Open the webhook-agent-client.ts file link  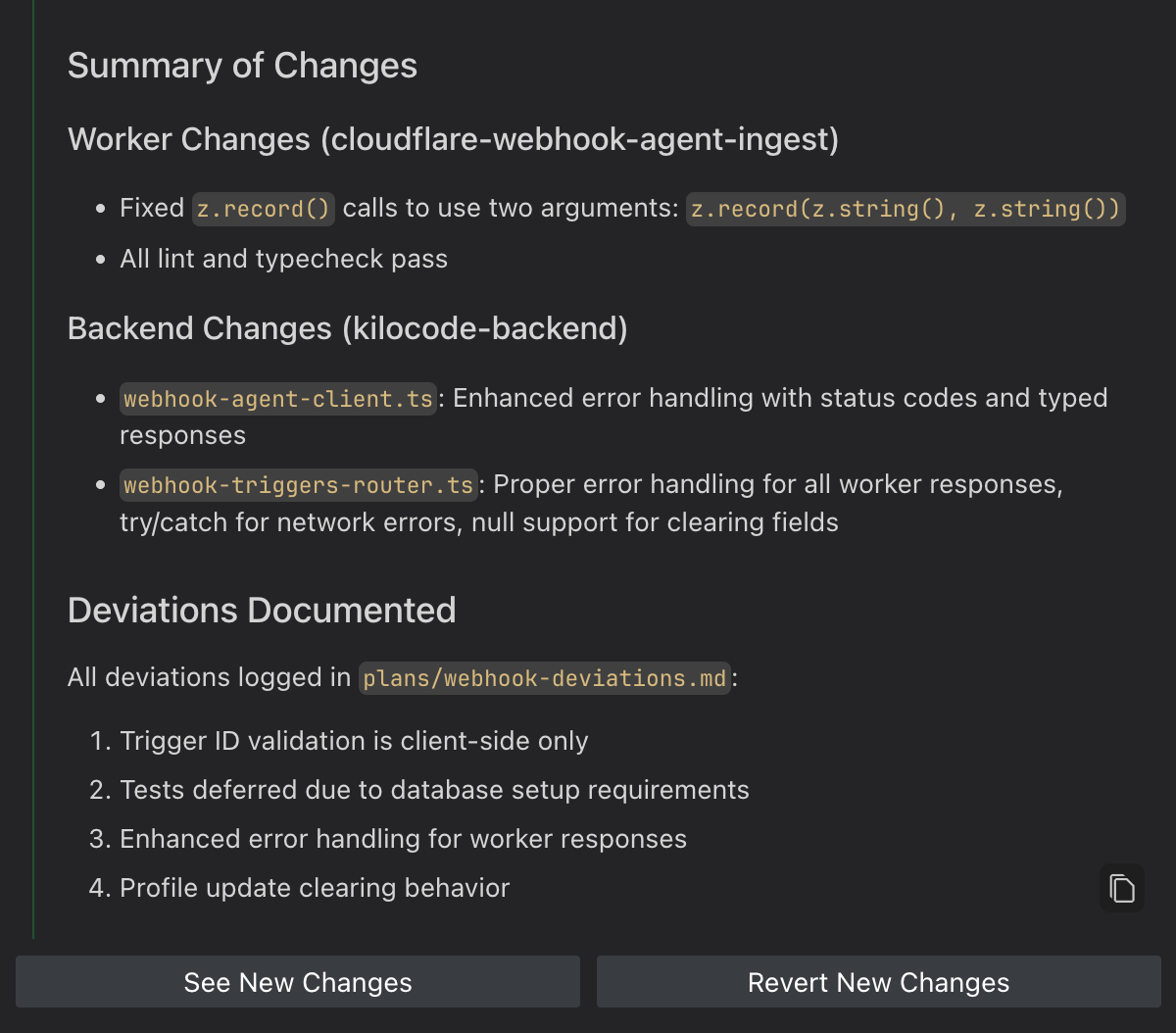278,399
